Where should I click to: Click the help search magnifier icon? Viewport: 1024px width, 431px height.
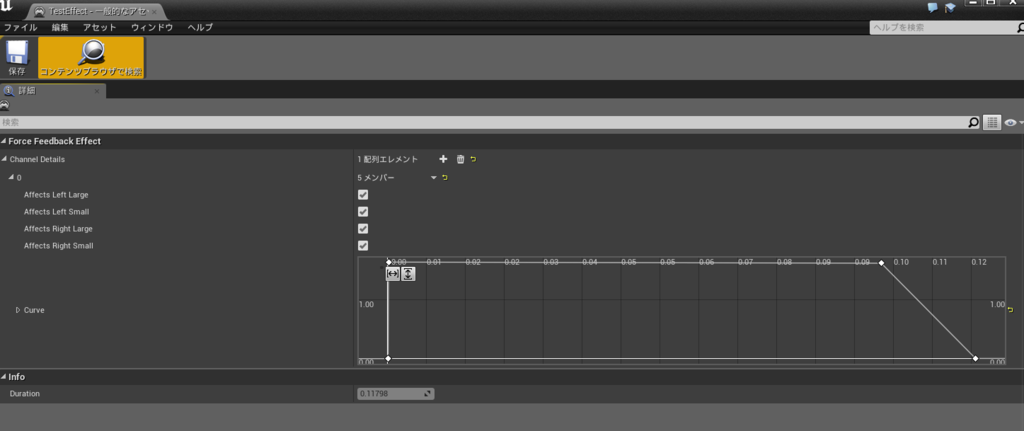point(1020,27)
